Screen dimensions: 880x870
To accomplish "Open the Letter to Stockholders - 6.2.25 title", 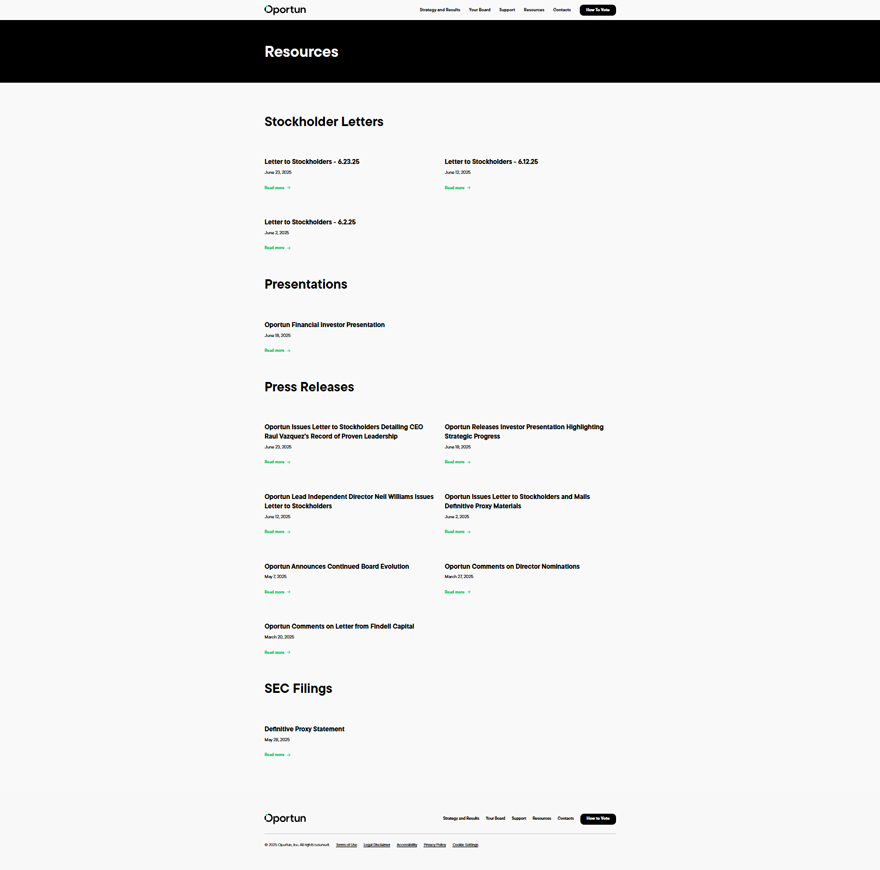I will [x=310, y=222].
